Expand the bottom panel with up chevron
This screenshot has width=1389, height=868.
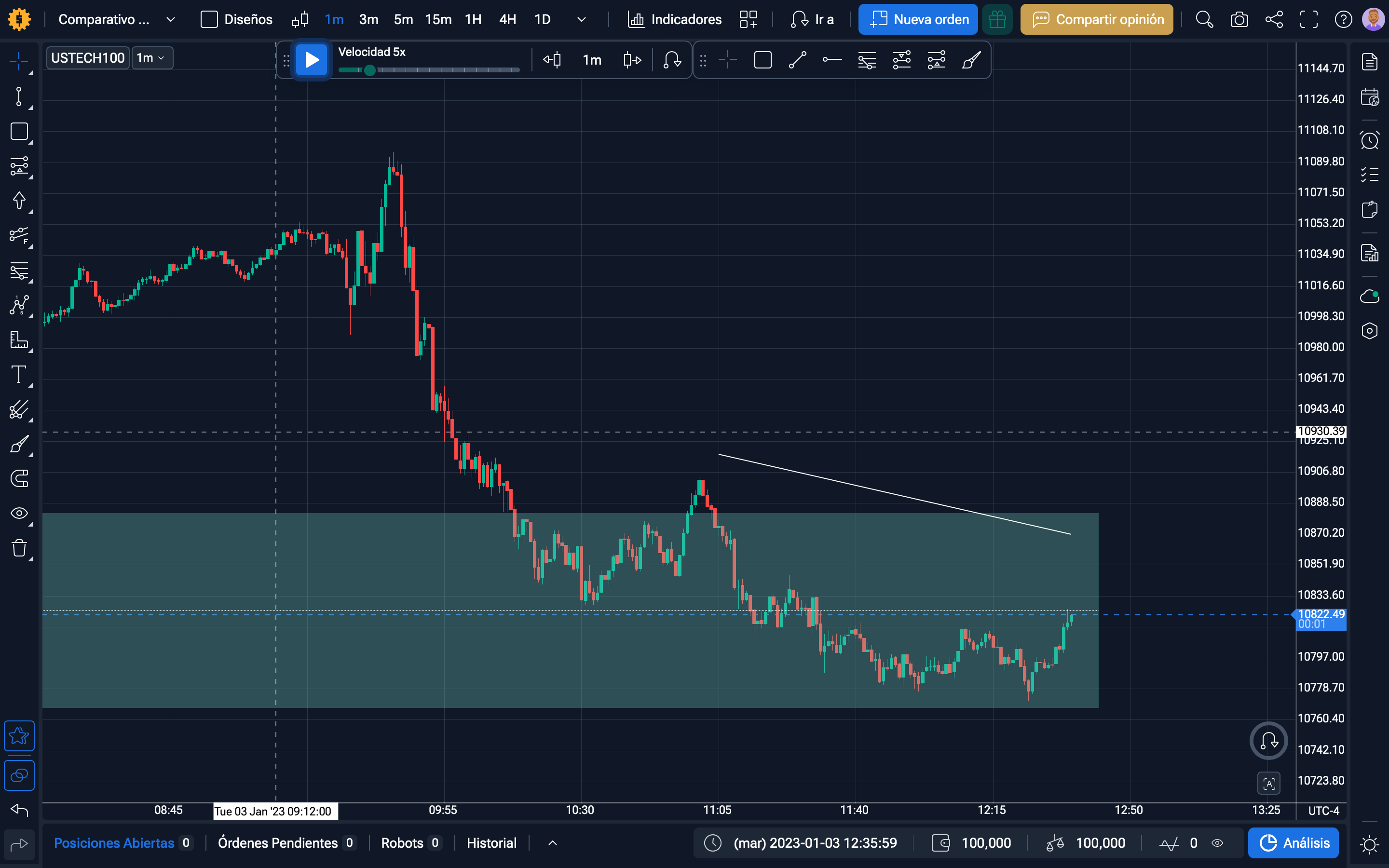coord(552,843)
